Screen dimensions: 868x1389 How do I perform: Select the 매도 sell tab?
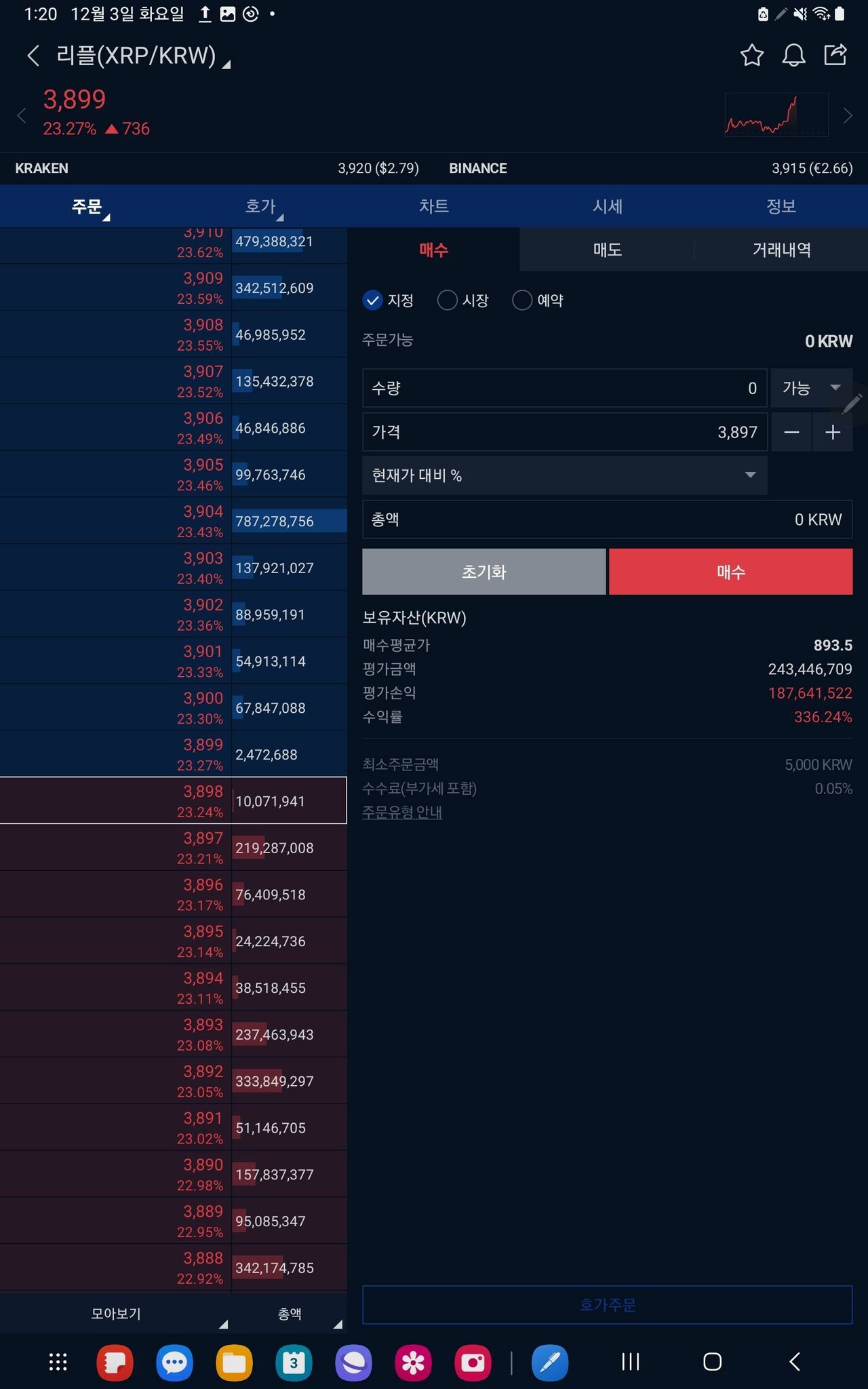pyautogui.click(x=608, y=250)
